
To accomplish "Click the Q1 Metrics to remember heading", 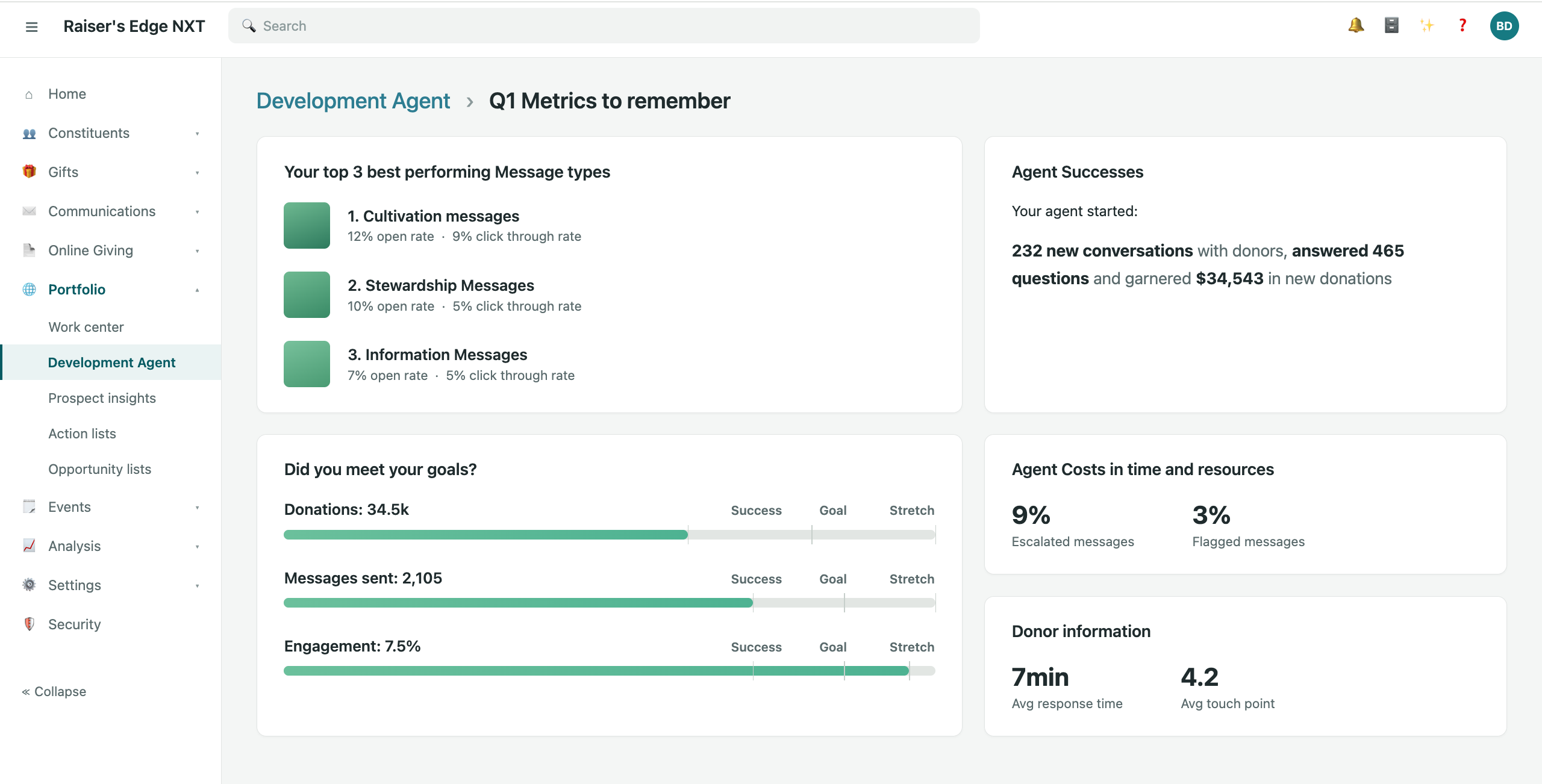I will 610,101.
